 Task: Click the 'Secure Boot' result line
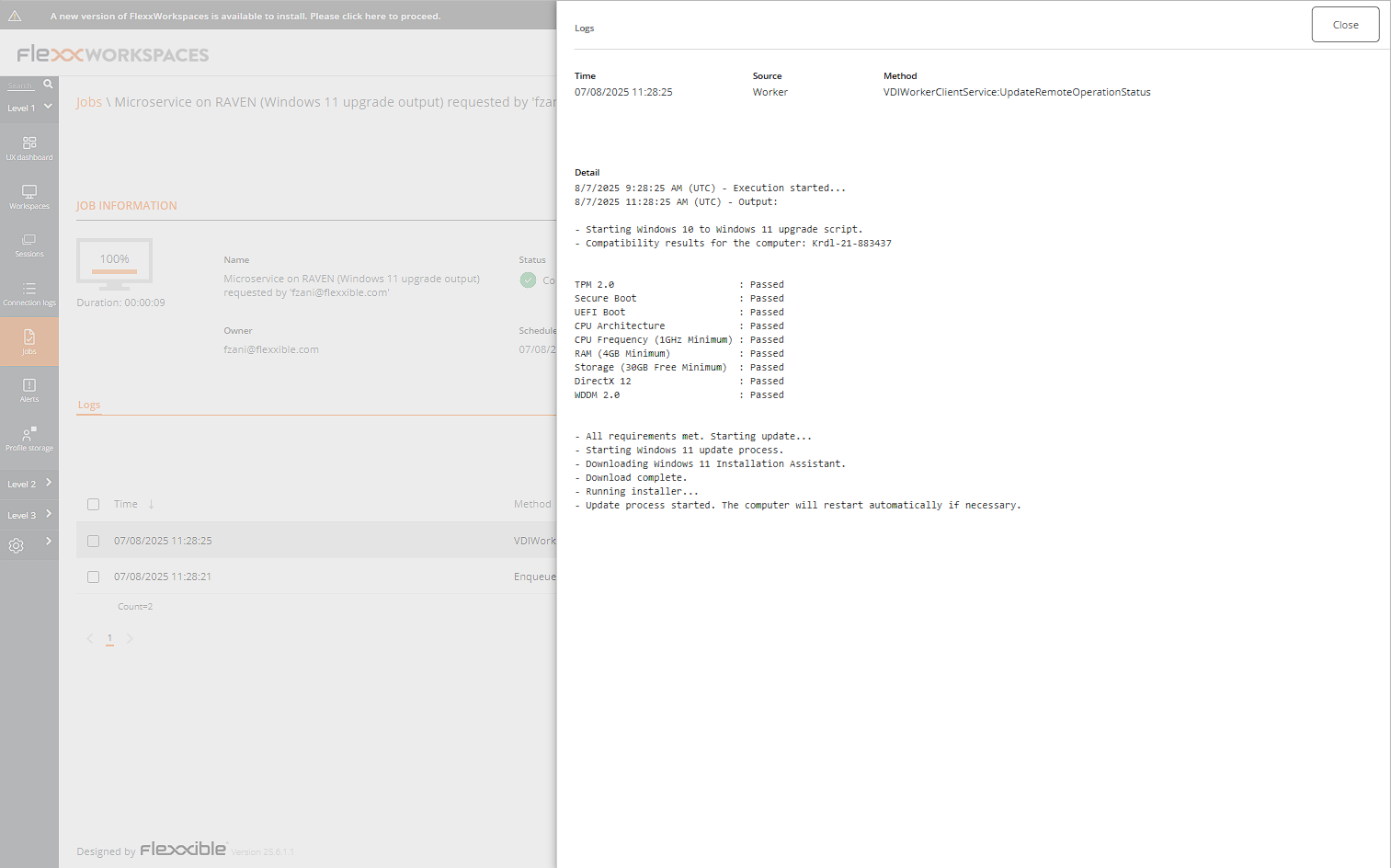point(679,299)
